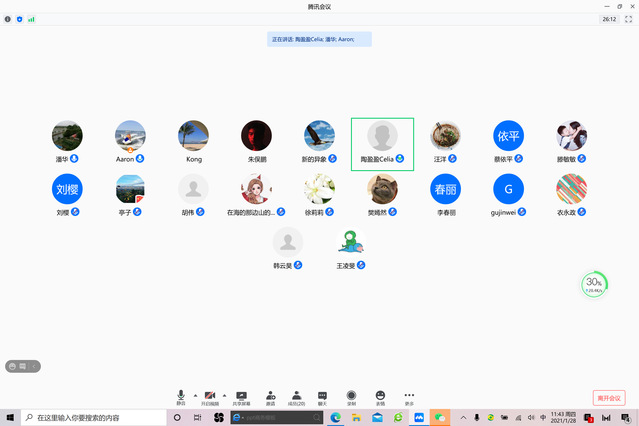Image resolution: width=639 pixels, height=426 pixels.
Task: Click the 30% circular performance indicator
Action: 593,284
